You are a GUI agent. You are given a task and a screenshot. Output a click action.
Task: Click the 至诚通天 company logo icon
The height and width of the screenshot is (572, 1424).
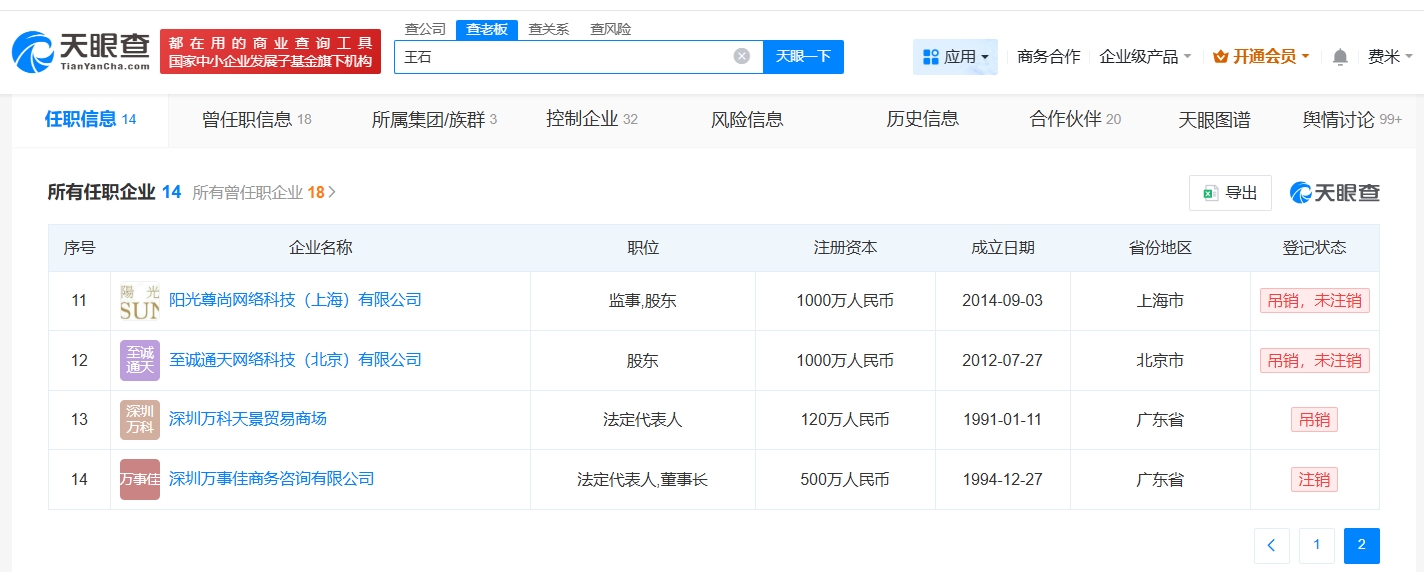coord(139,360)
